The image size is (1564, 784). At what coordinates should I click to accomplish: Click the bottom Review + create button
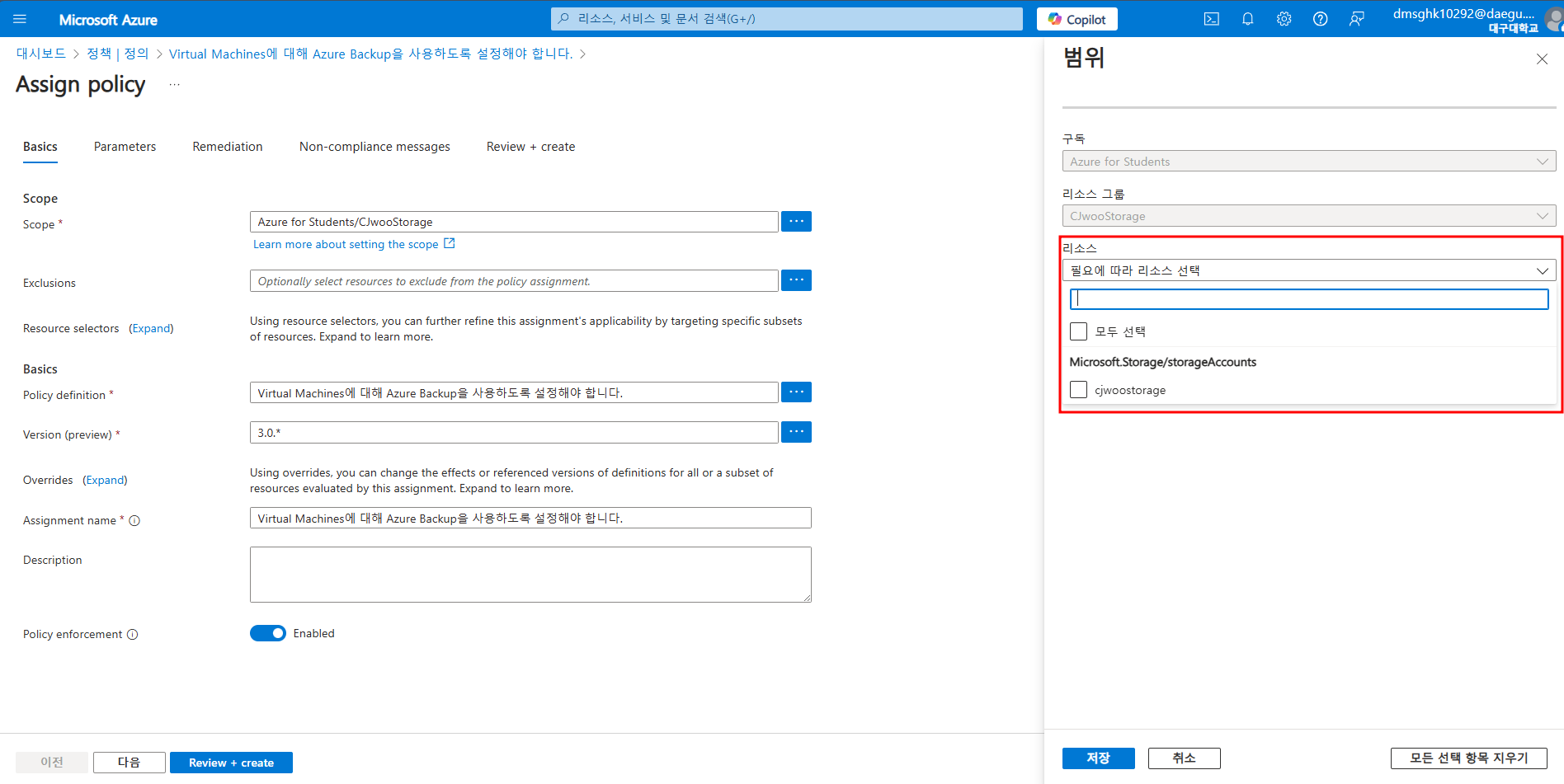click(231, 763)
